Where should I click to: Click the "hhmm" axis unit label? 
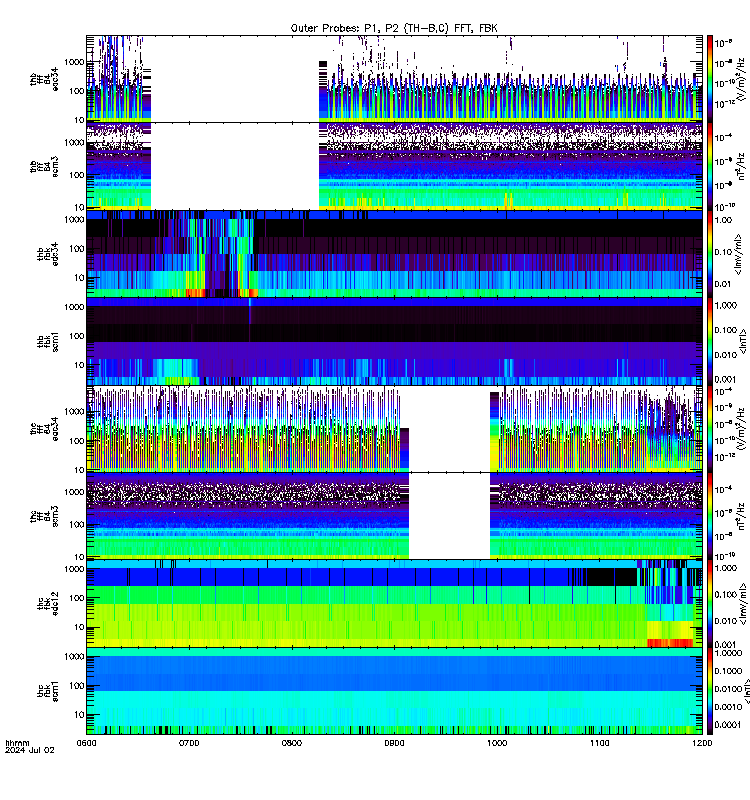17,743
